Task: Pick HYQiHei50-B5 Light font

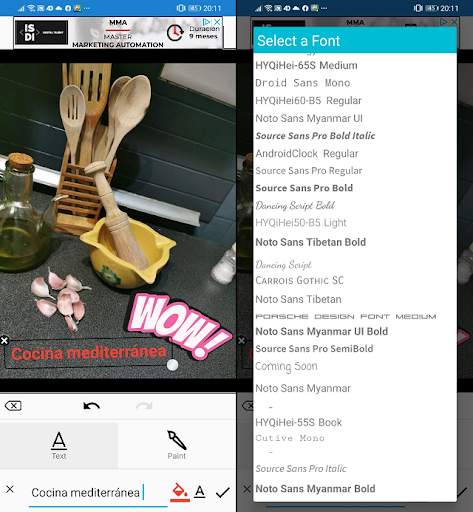Action: click(301, 223)
